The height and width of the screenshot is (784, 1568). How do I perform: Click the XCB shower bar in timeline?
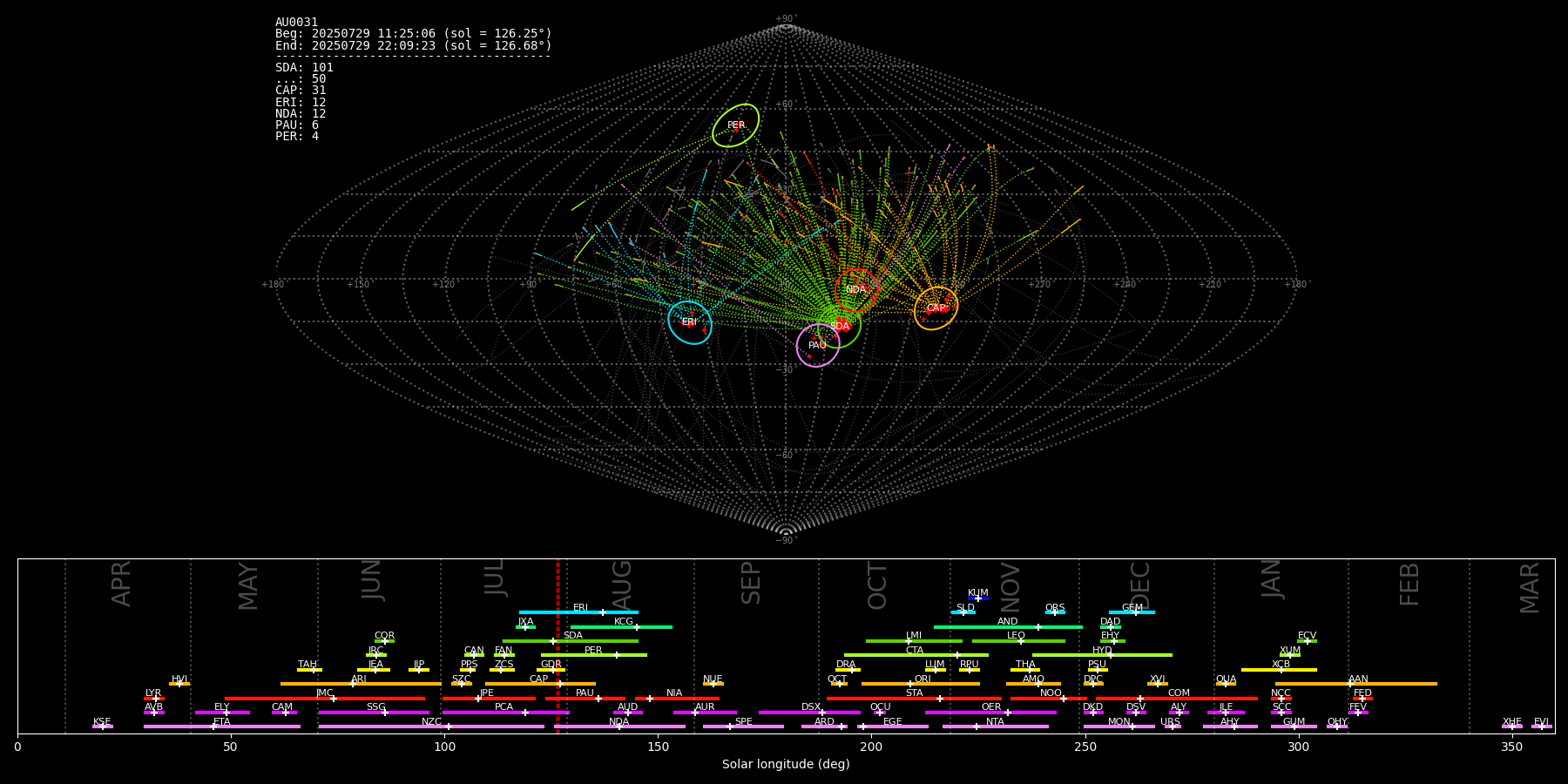pos(1279,670)
